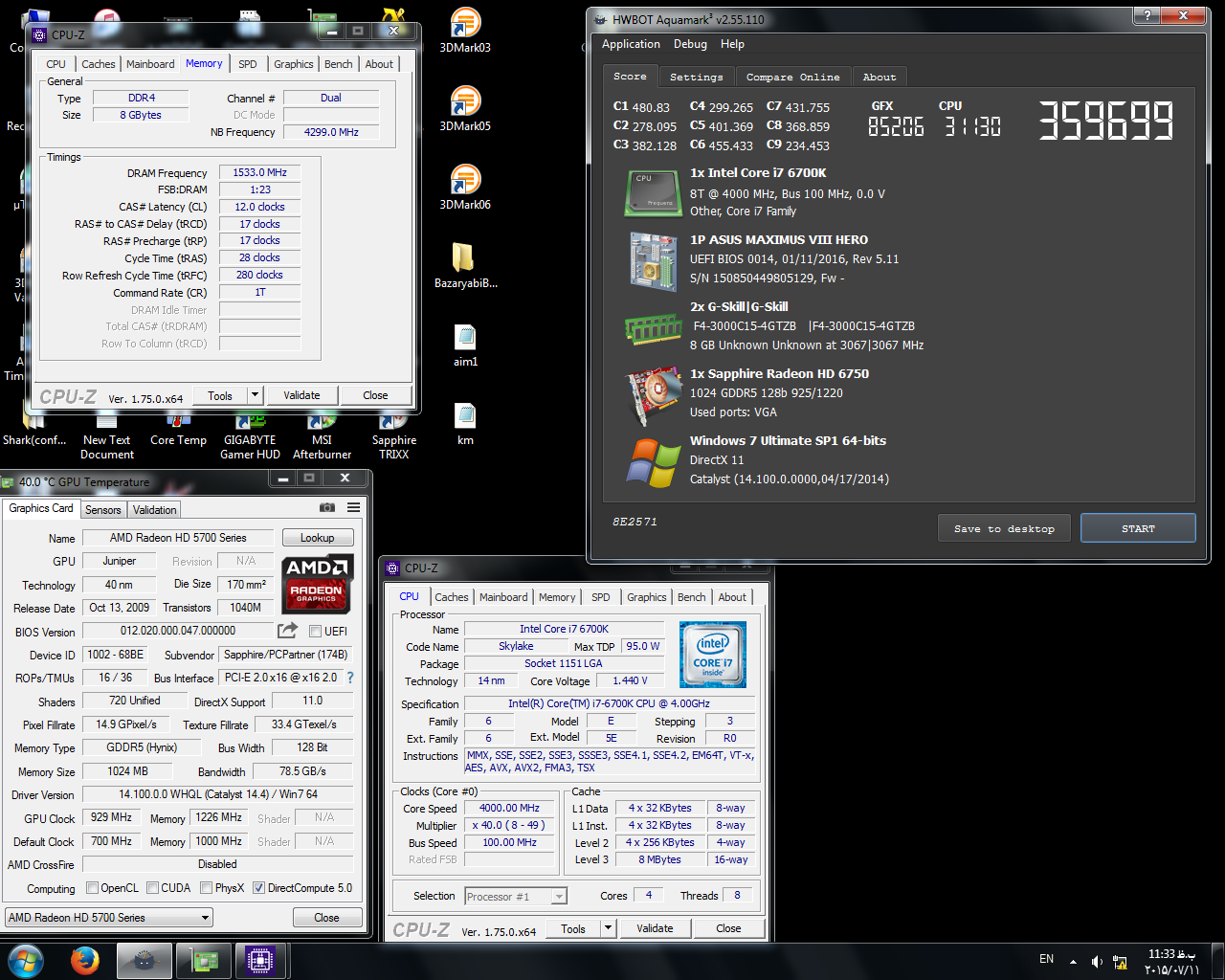Open the Help menu in Aquamark

click(732, 44)
